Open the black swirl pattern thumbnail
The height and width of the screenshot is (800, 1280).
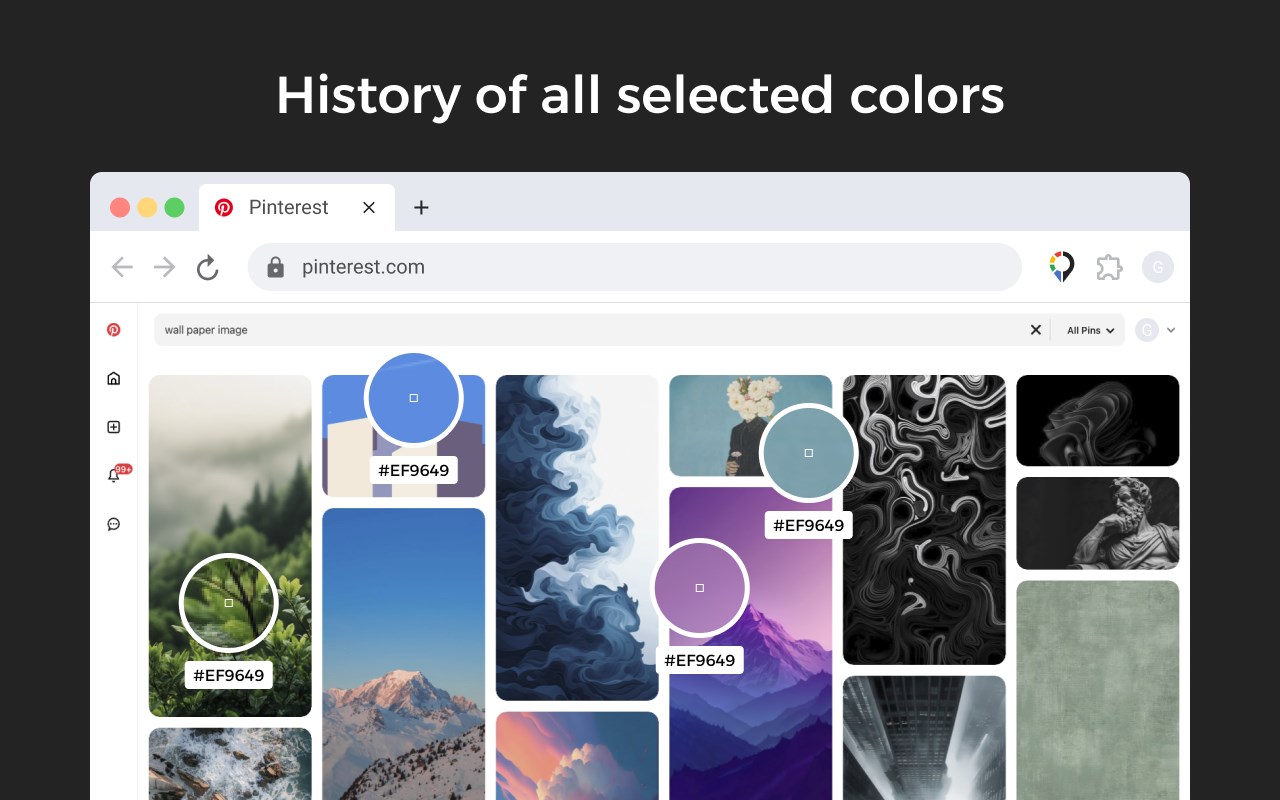923,519
